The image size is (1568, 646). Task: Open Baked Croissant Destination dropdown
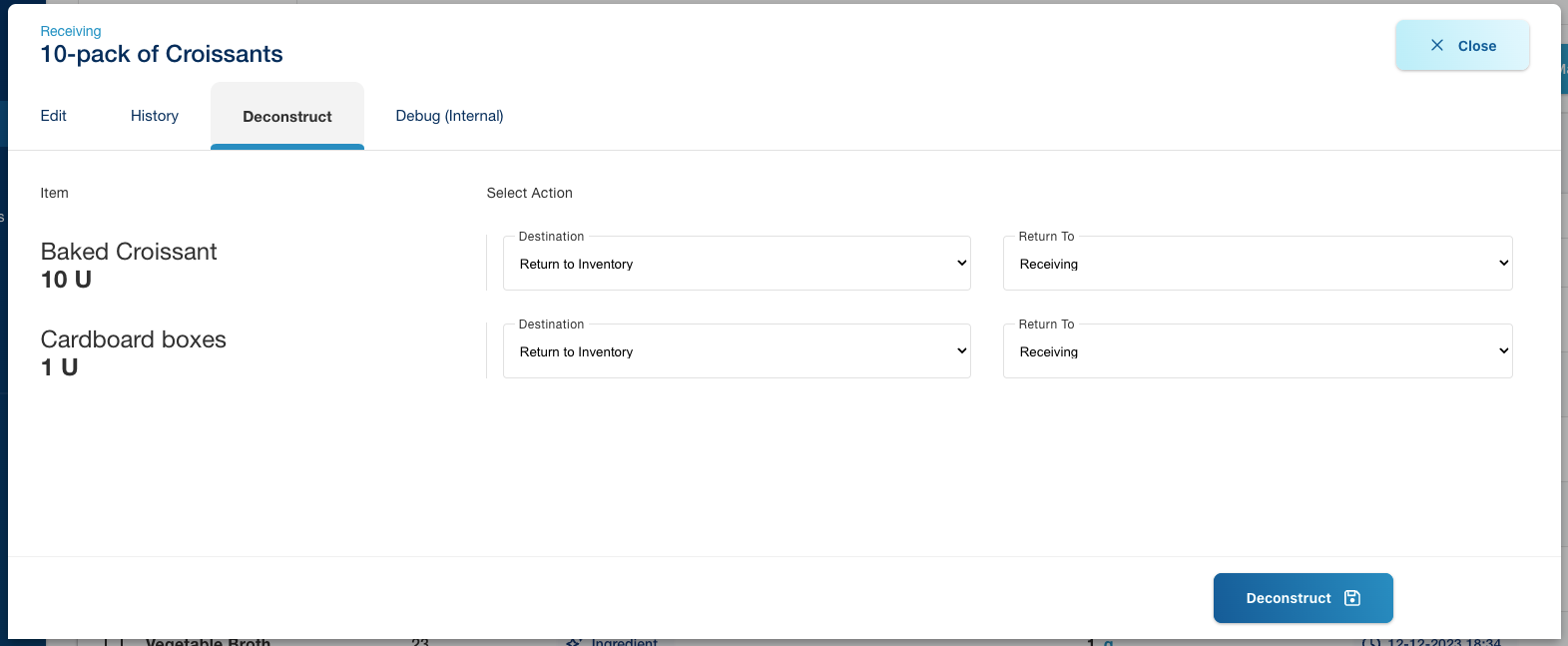tap(737, 264)
